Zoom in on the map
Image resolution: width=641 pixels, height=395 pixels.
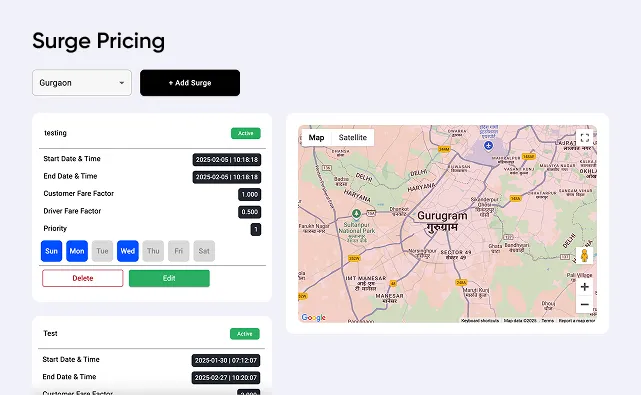[x=585, y=287]
